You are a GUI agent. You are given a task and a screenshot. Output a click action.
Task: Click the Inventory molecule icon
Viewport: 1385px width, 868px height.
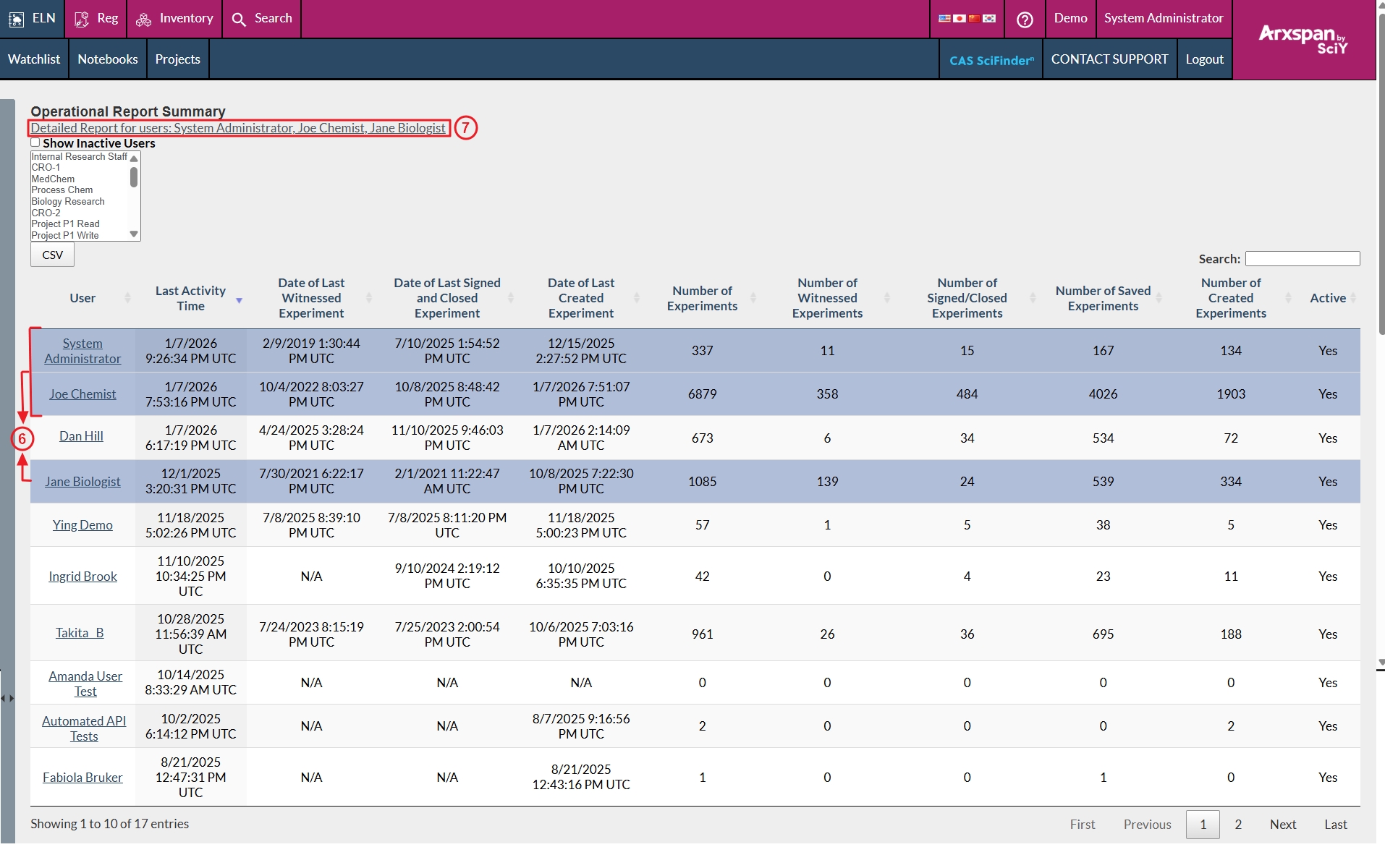143,19
